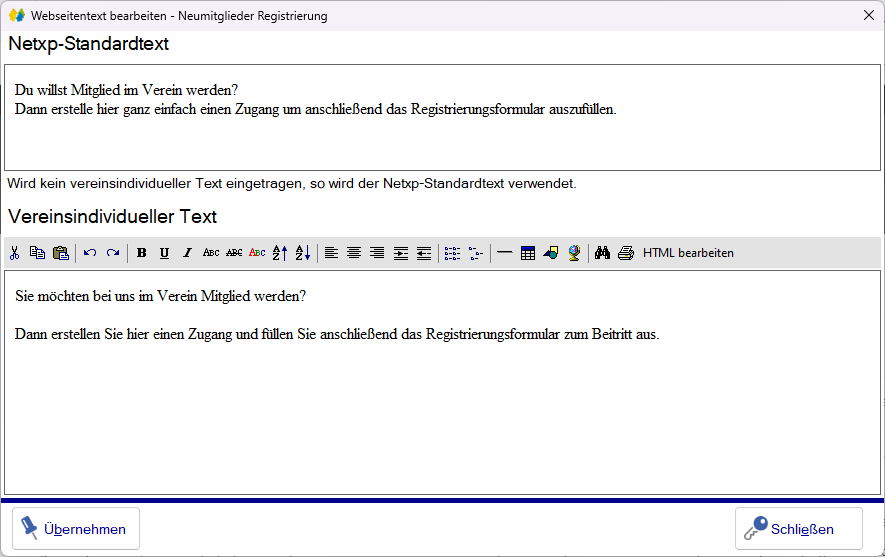Viewport: 885px width, 557px height.
Task: Increase paragraph indent
Action: tap(401, 253)
